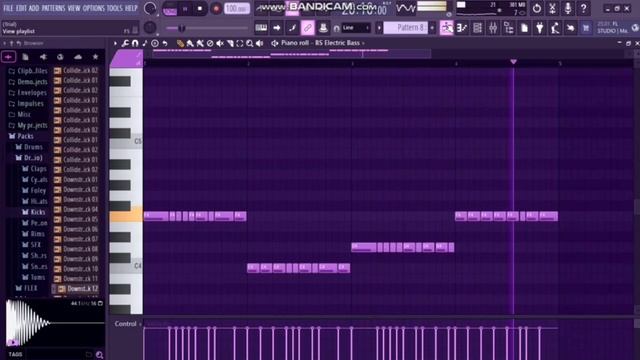Screen dimensions: 640x360
Task: Open the Playlist view icon
Action: coord(447,28)
